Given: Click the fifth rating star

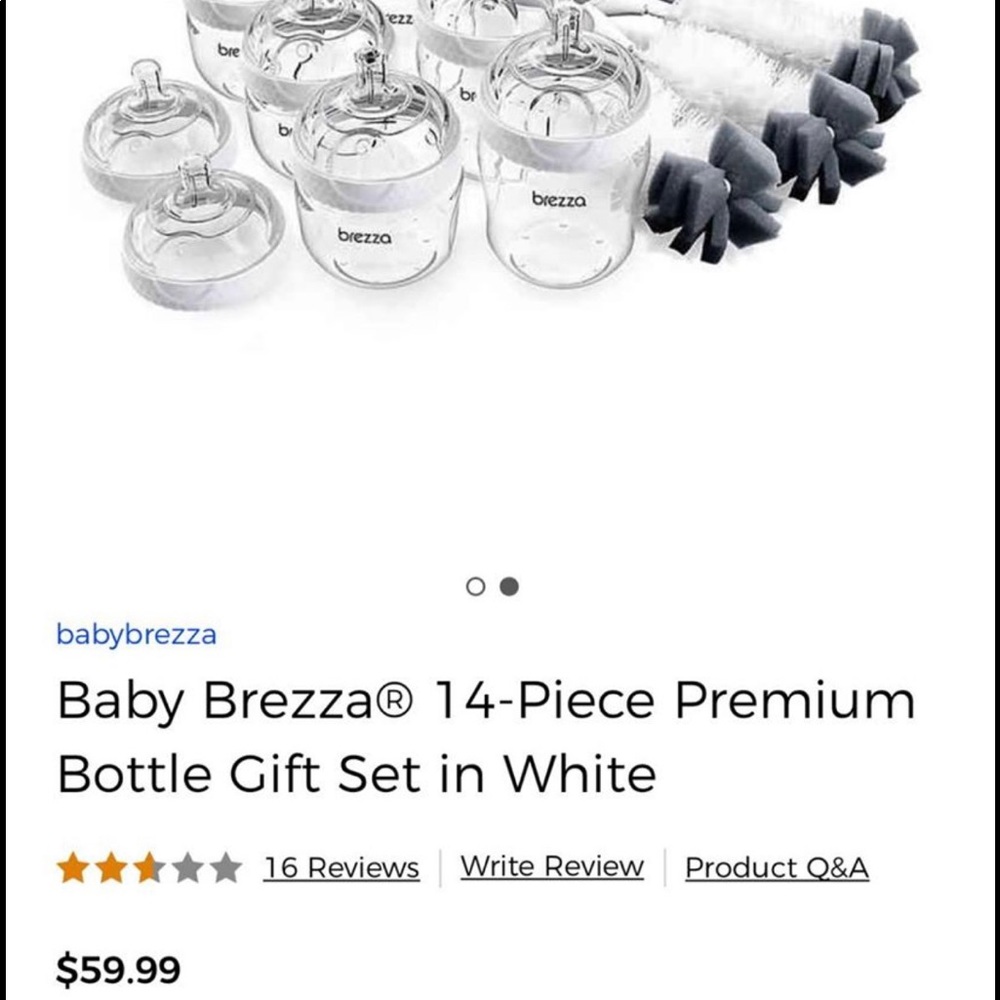Looking at the screenshot, I should (228, 865).
